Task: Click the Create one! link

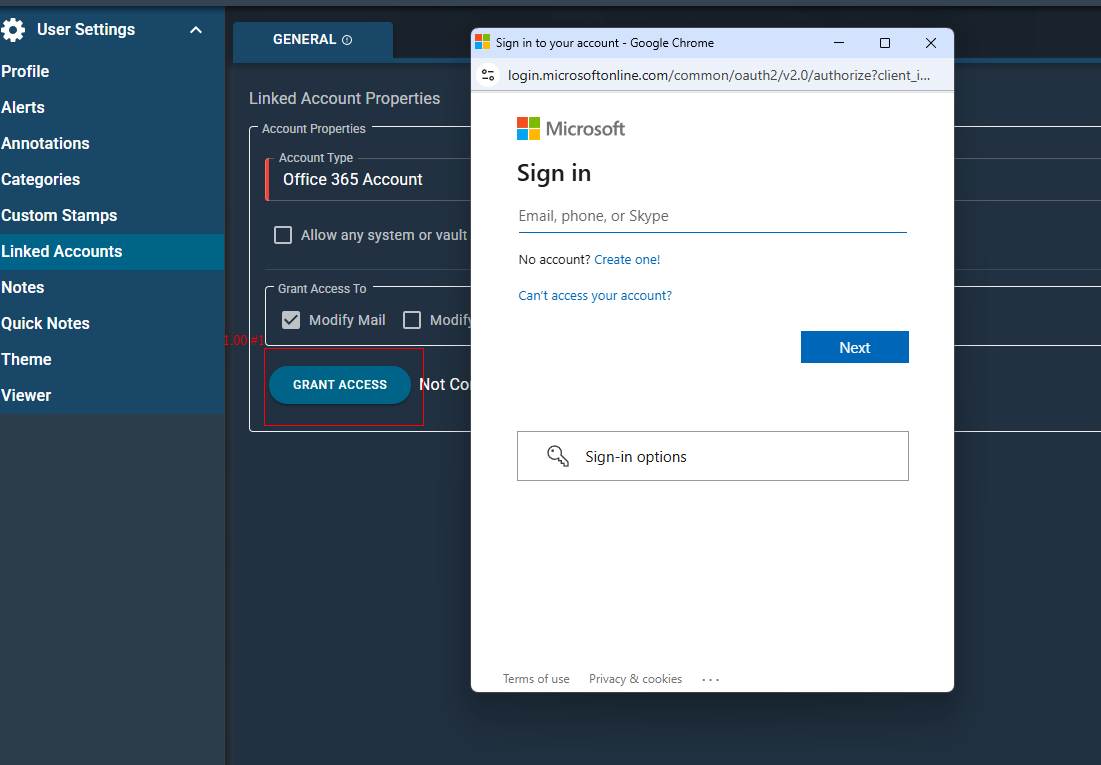Action: (x=627, y=260)
